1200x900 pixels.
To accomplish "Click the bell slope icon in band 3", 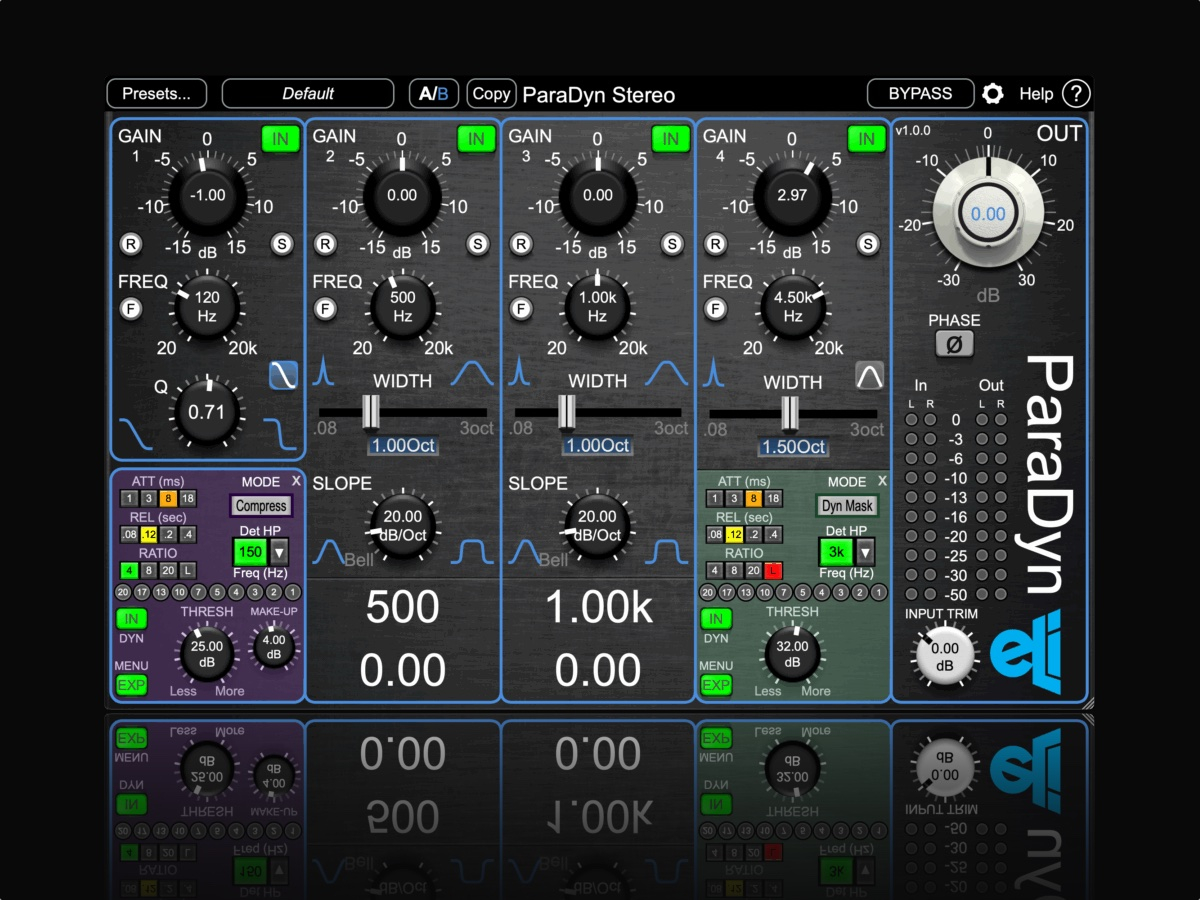I will pos(524,551).
